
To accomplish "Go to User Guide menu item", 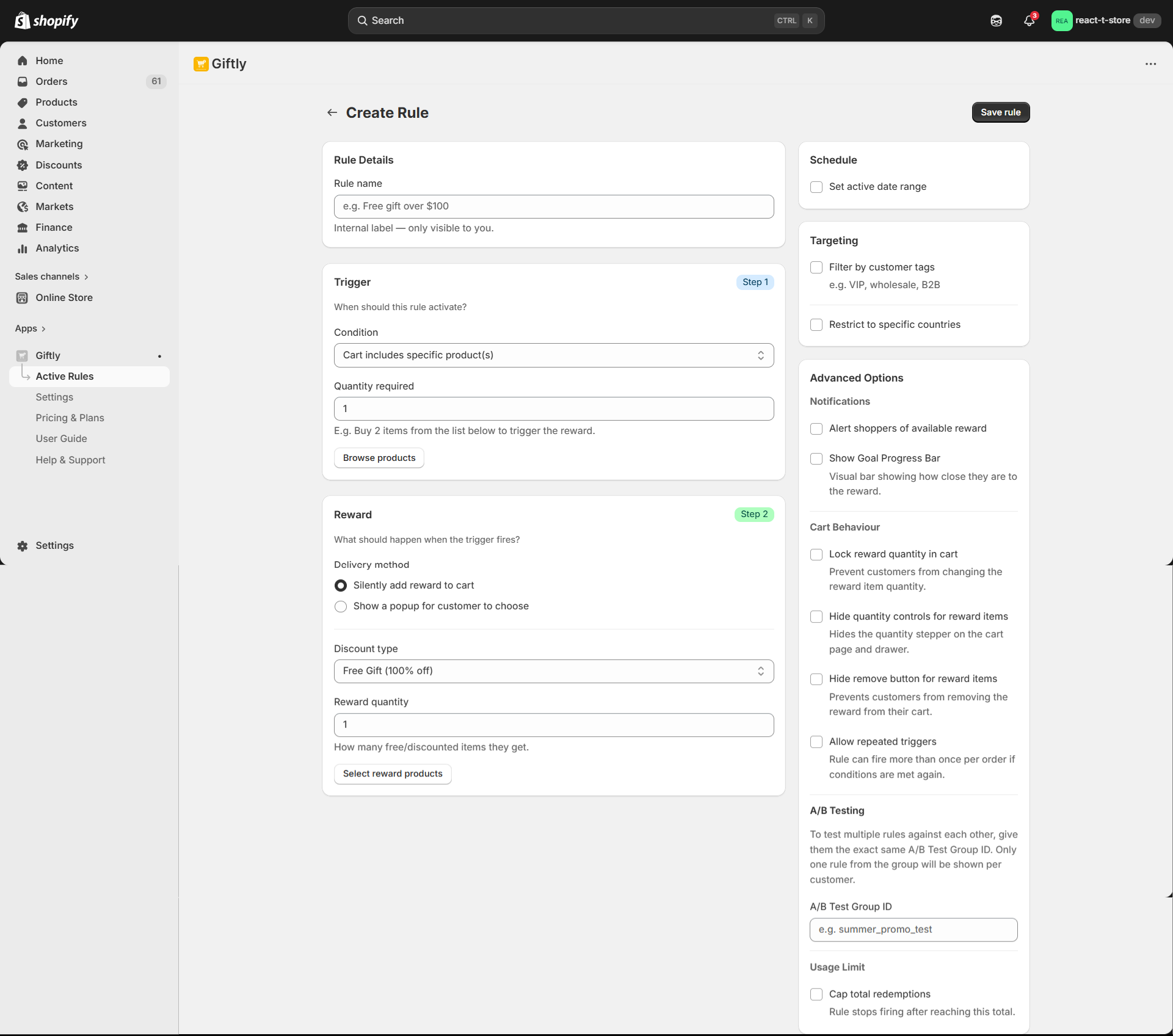I will coord(61,439).
